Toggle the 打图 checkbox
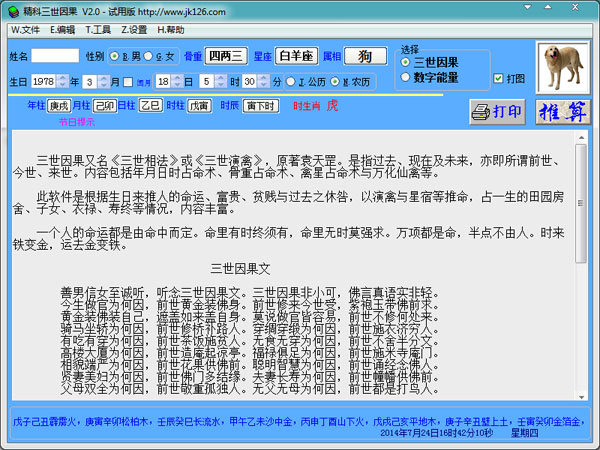600x450 pixels. (x=499, y=78)
